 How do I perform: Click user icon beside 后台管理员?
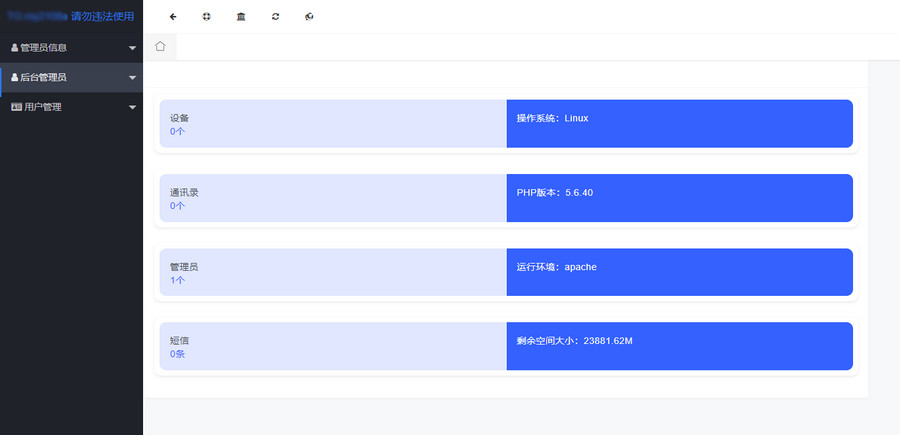point(14,78)
